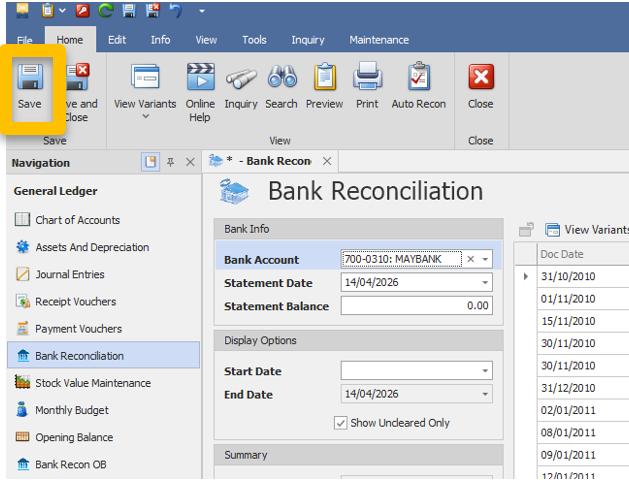Open Journal Entries in Navigation

point(69,274)
